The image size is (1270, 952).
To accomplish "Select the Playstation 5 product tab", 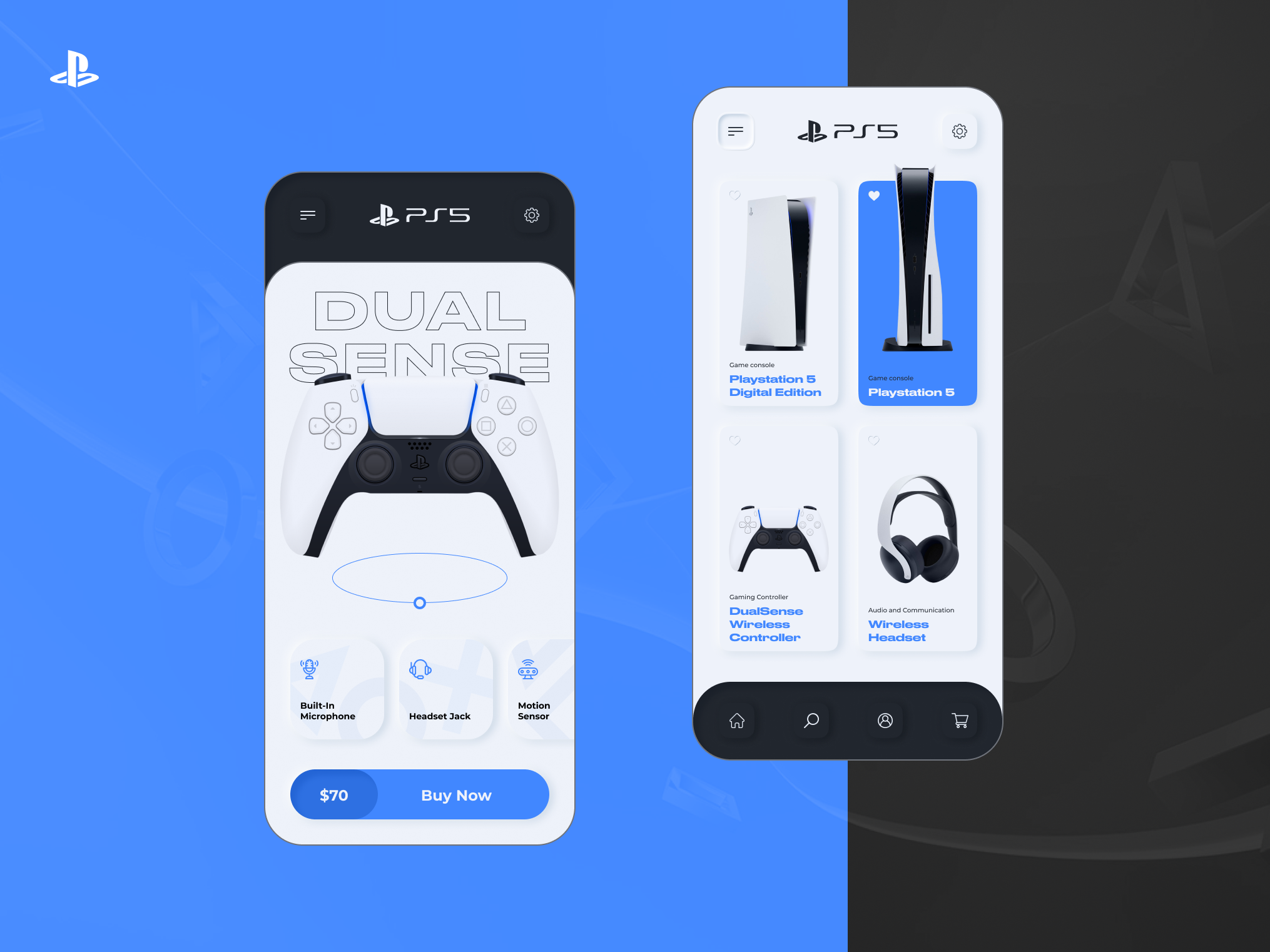I will coord(920,290).
